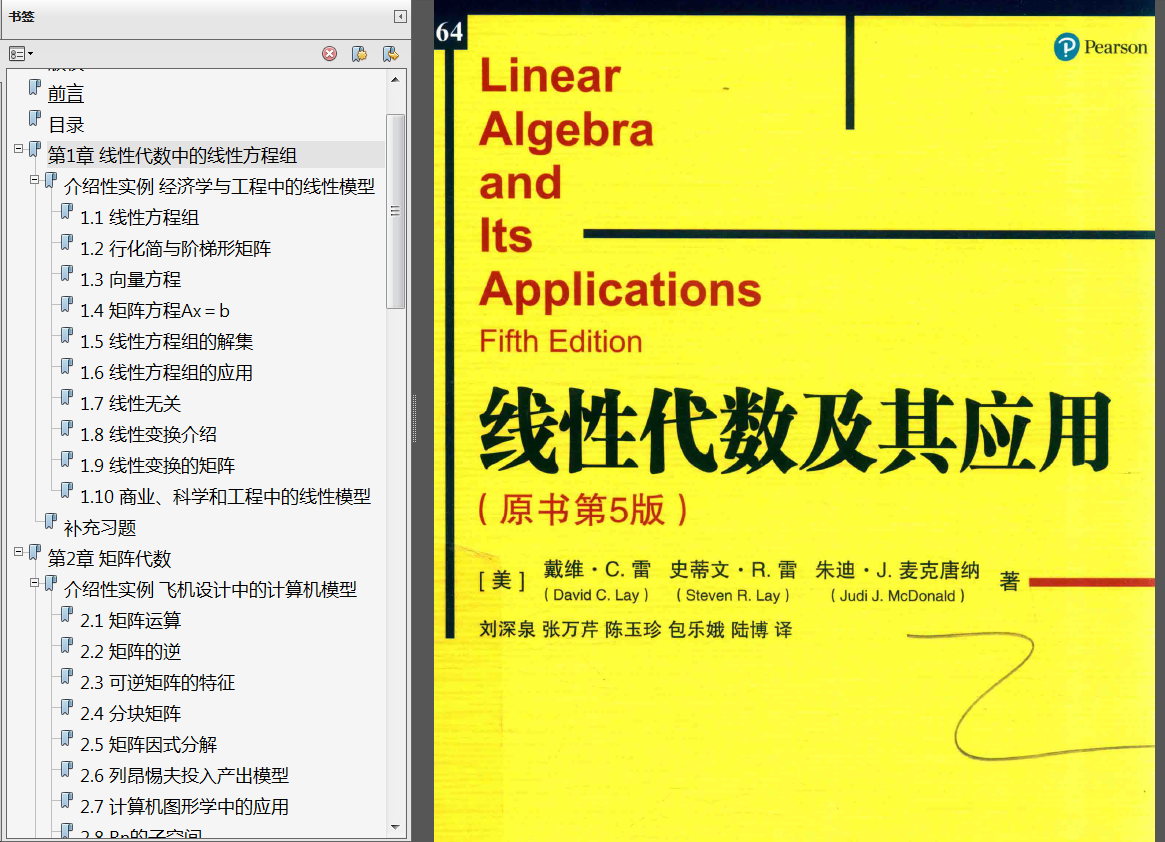Click bookmarks panel scroll down arrow
The height and width of the screenshot is (842, 1165).
click(395, 826)
